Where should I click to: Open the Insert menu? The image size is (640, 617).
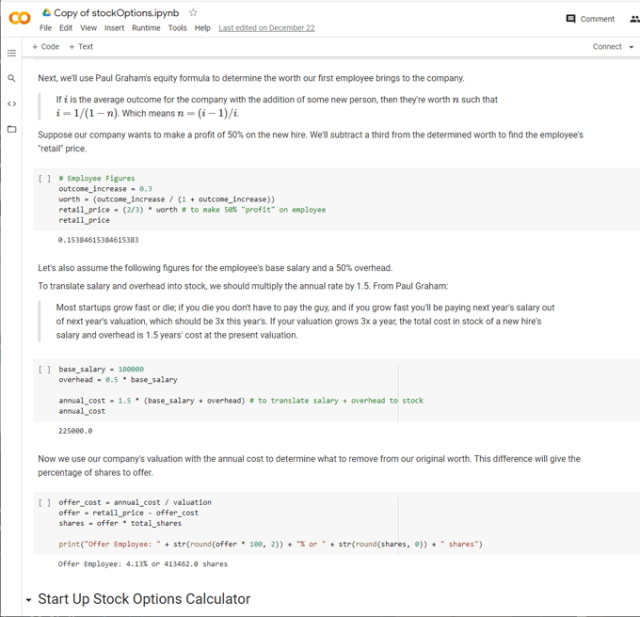click(x=115, y=28)
